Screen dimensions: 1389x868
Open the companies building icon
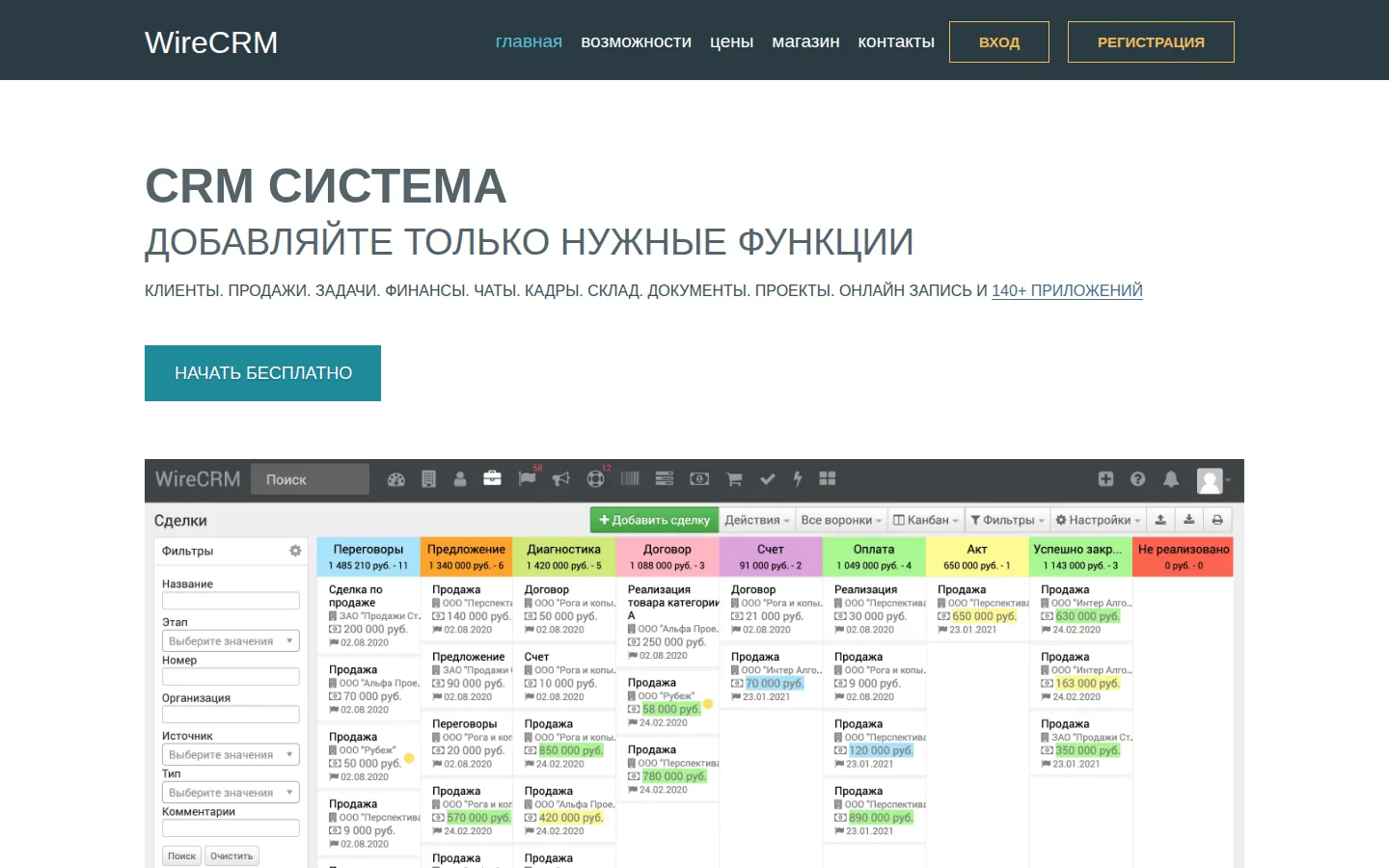pyautogui.click(x=429, y=479)
